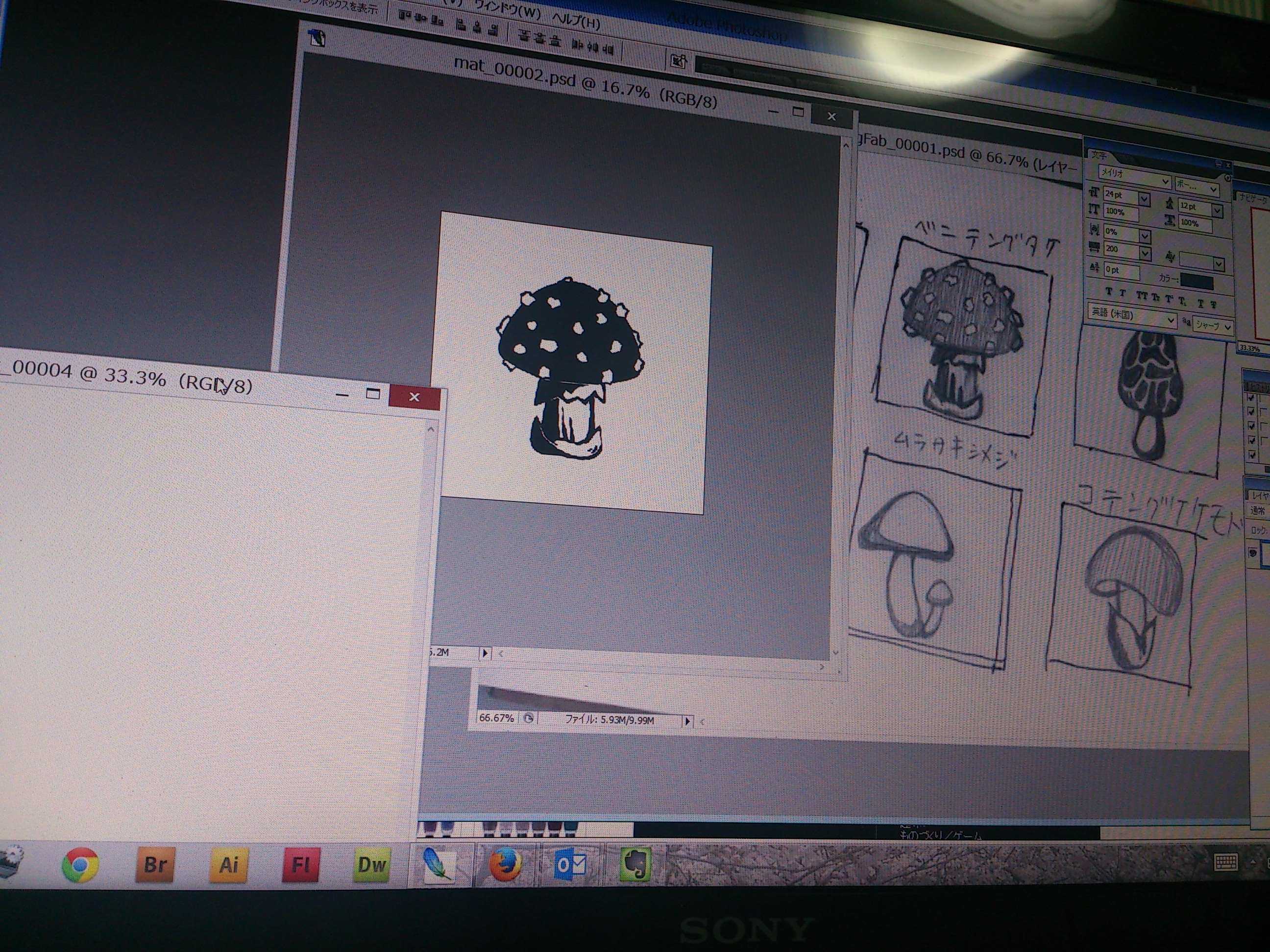Toggle the bottom checkbox in the history panel
The image size is (1270, 952).
point(1252,454)
